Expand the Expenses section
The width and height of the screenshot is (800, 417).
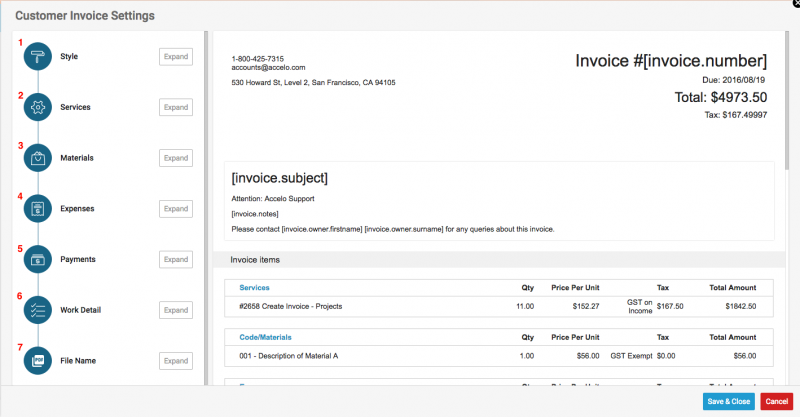[176, 209]
